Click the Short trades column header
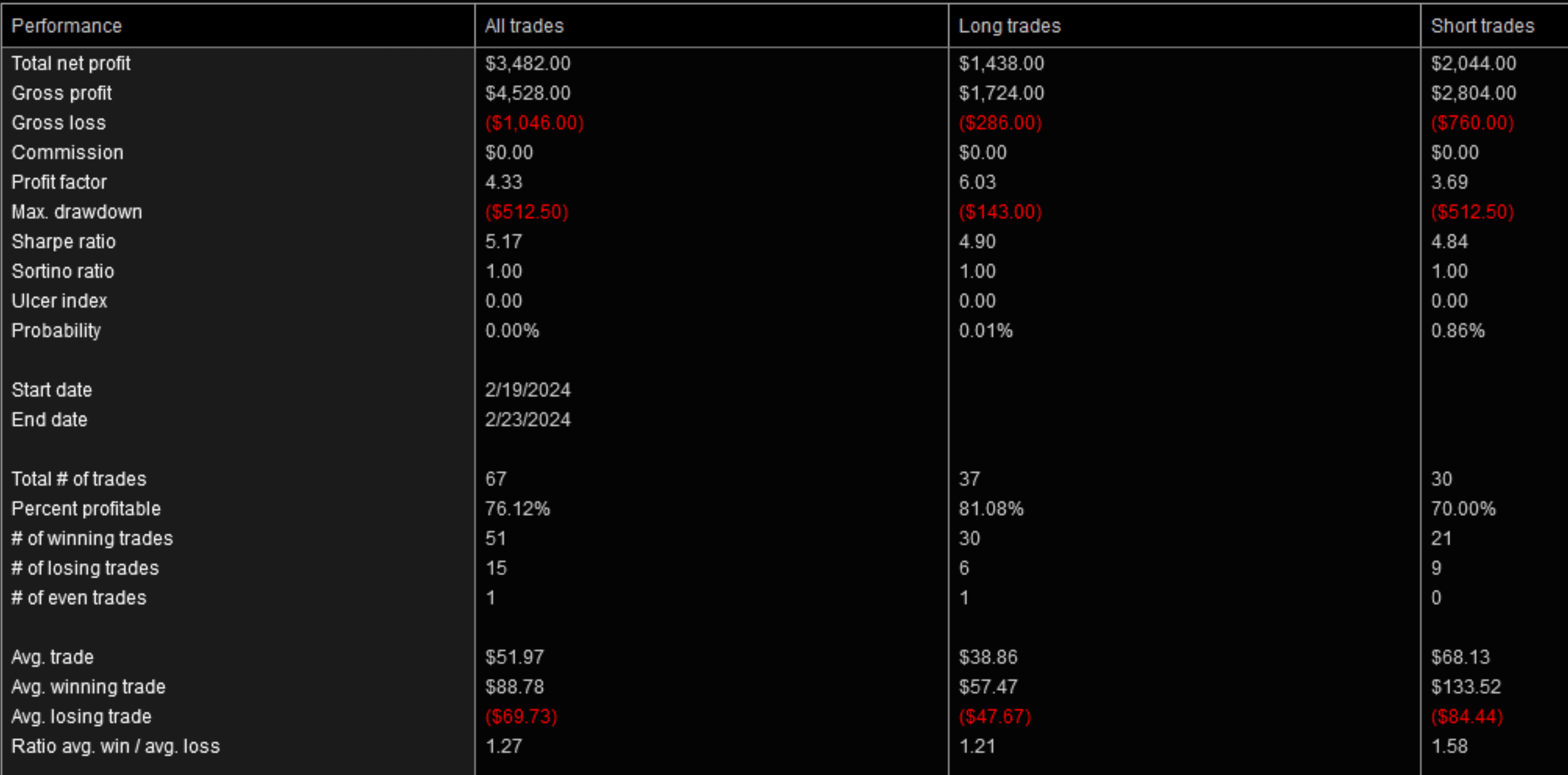This screenshot has width=1568, height=775. [x=1482, y=26]
